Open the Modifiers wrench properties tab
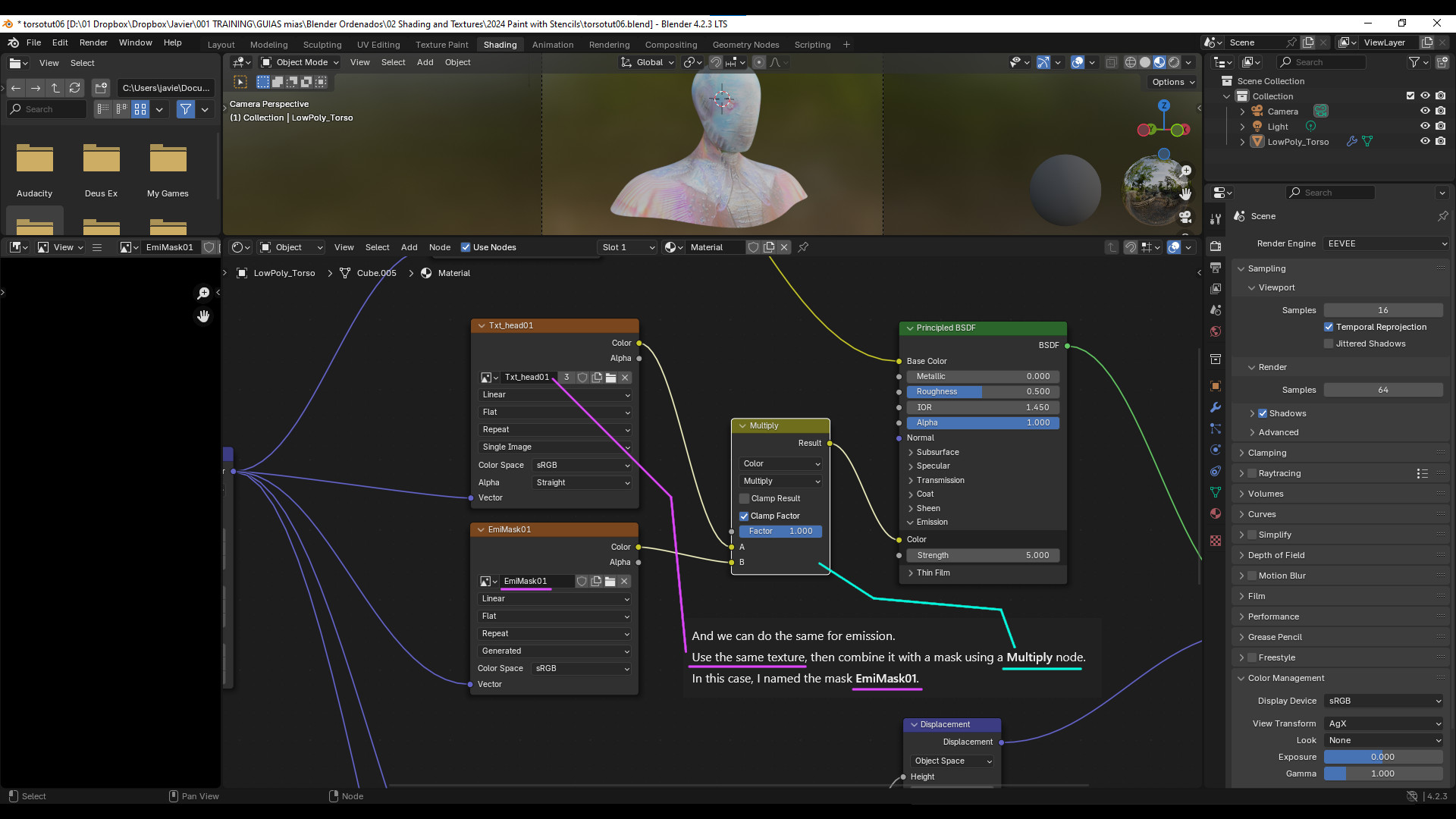The height and width of the screenshot is (819, 1456). point(1216,407)
